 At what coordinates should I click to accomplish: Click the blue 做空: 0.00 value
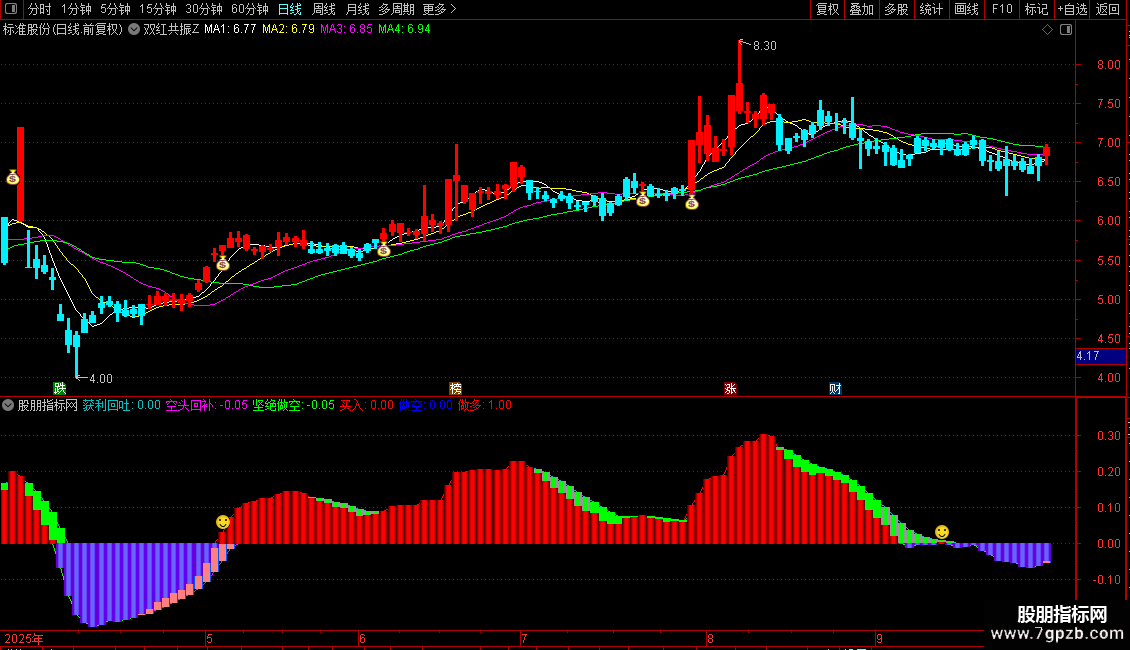coord(426,405)
